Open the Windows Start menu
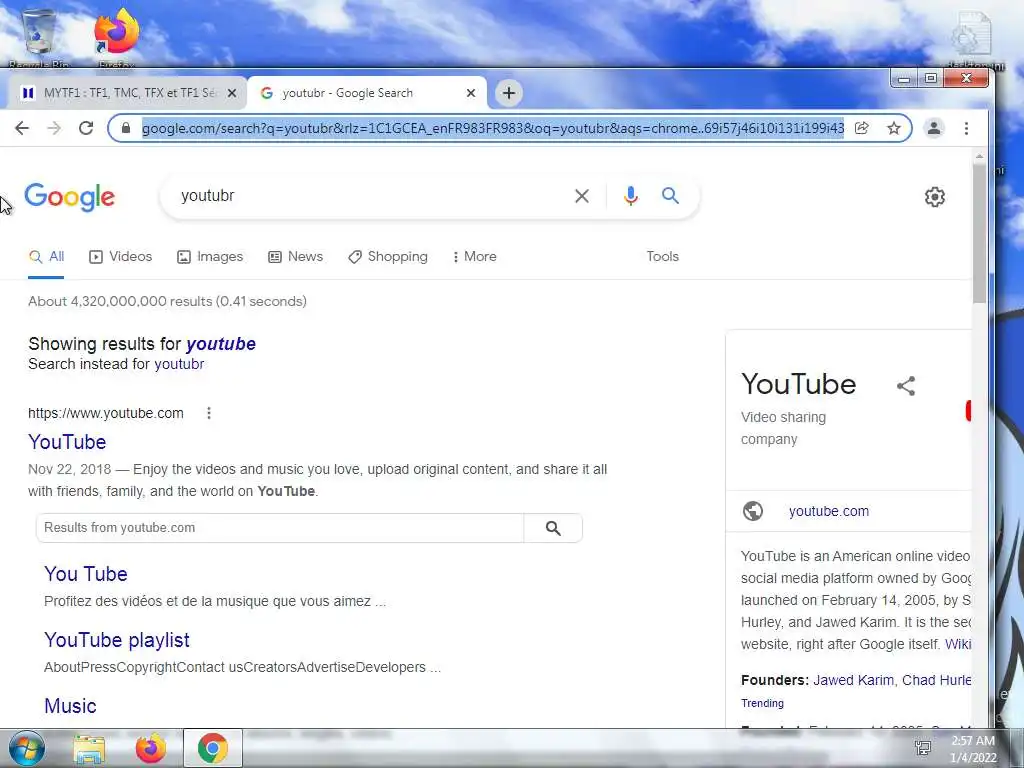The height and width of the screenshot is (768, 1024). [x=27, y=748]
